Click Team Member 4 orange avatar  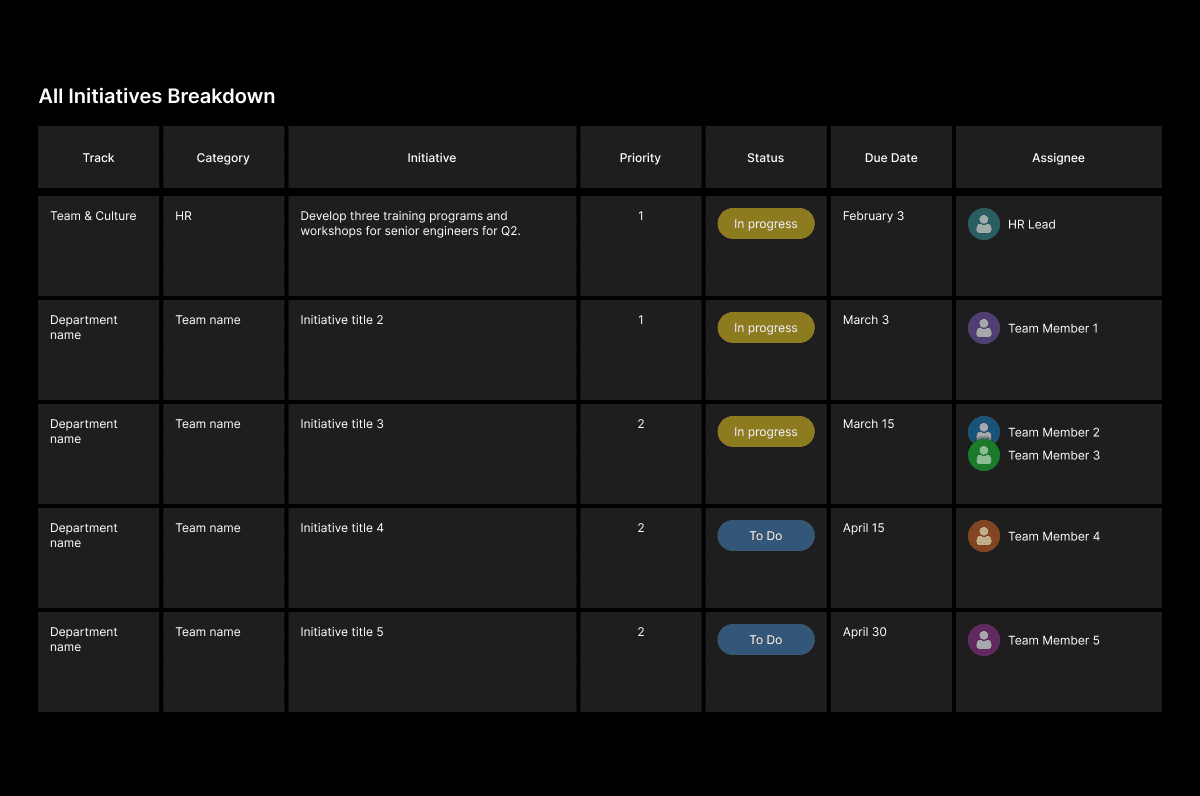(984, 536)
